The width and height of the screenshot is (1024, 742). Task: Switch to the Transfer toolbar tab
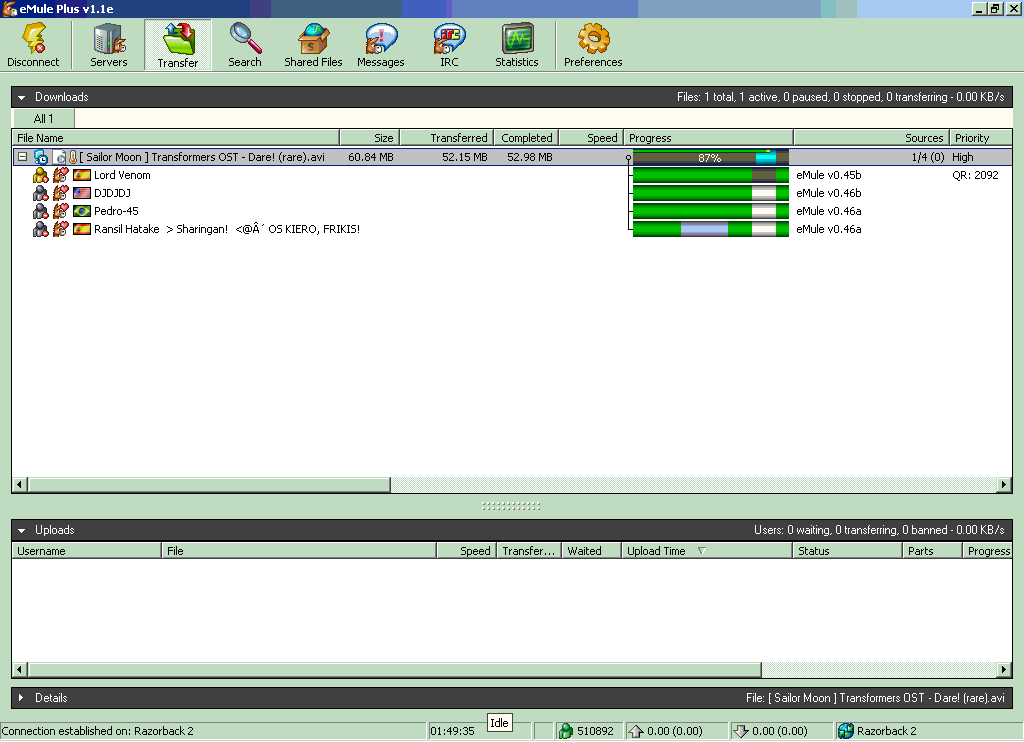(x=178, y=45)
